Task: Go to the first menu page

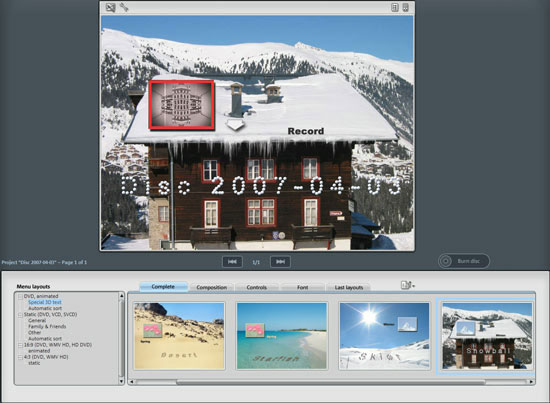Action: [x=232, y=262]
